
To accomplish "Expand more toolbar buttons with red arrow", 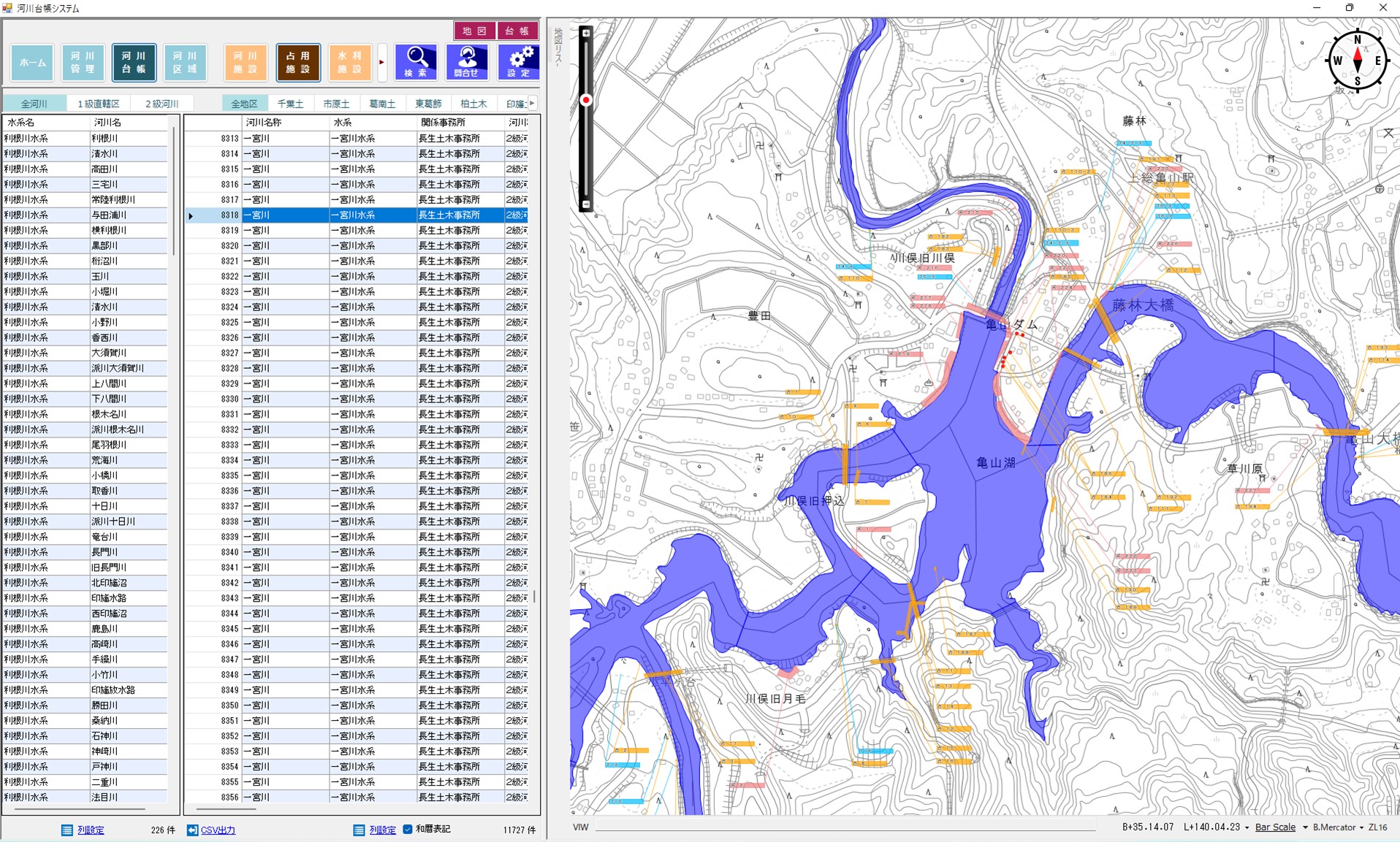I will coord(381,63).
